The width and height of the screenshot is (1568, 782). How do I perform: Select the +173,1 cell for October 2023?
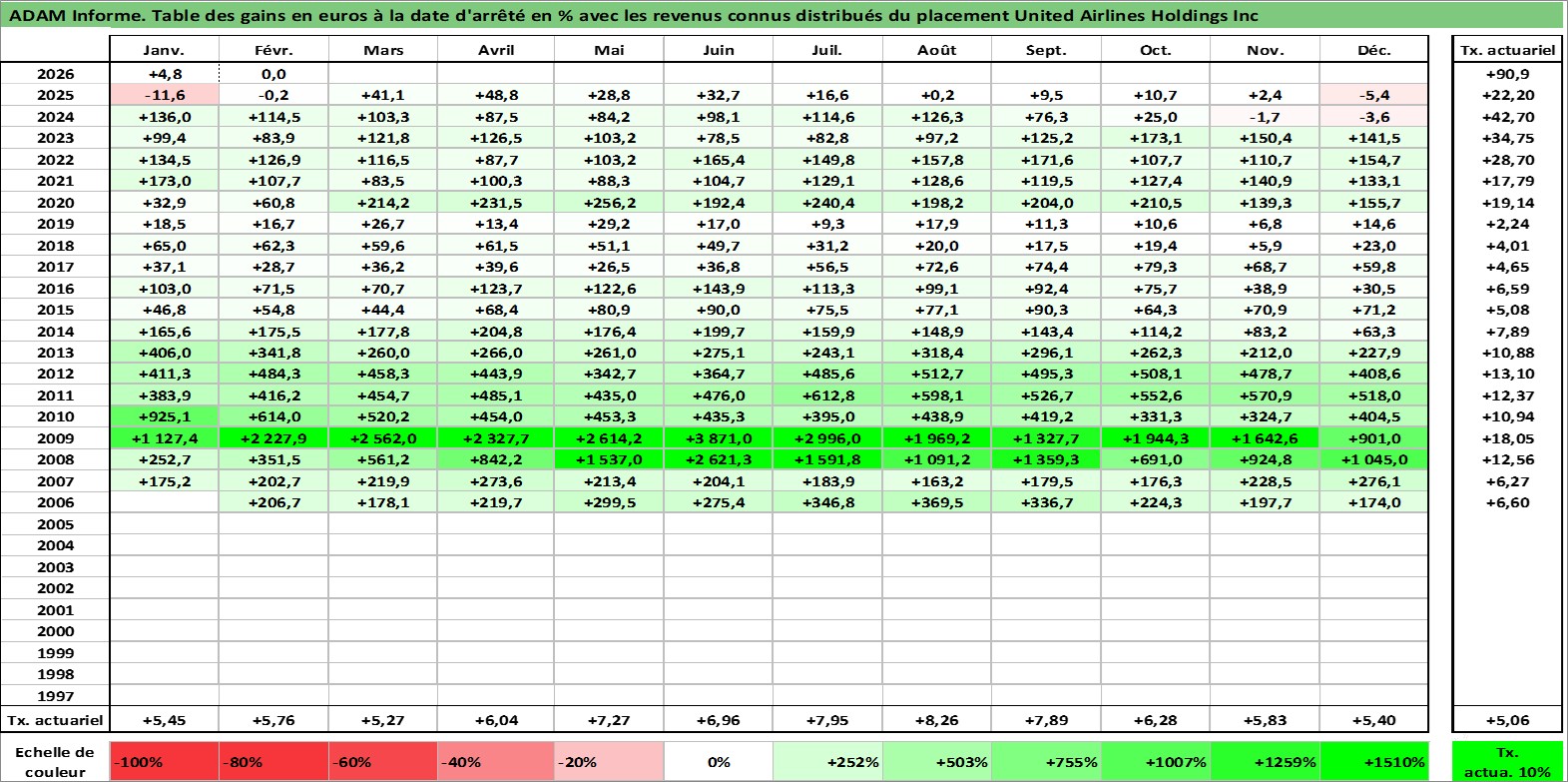[1155, 138]
